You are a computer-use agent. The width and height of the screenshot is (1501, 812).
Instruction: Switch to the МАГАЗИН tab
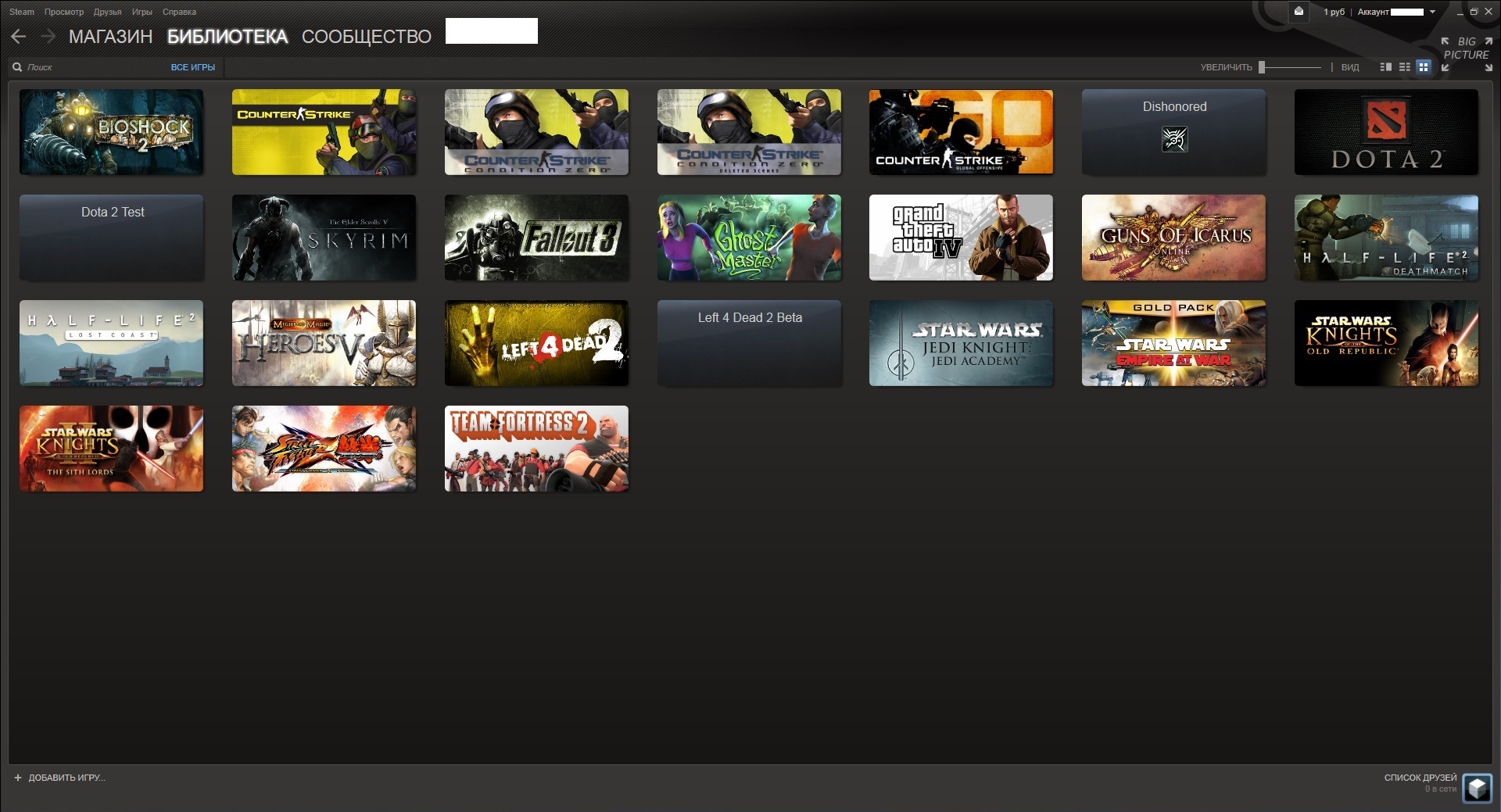point(110,37)
